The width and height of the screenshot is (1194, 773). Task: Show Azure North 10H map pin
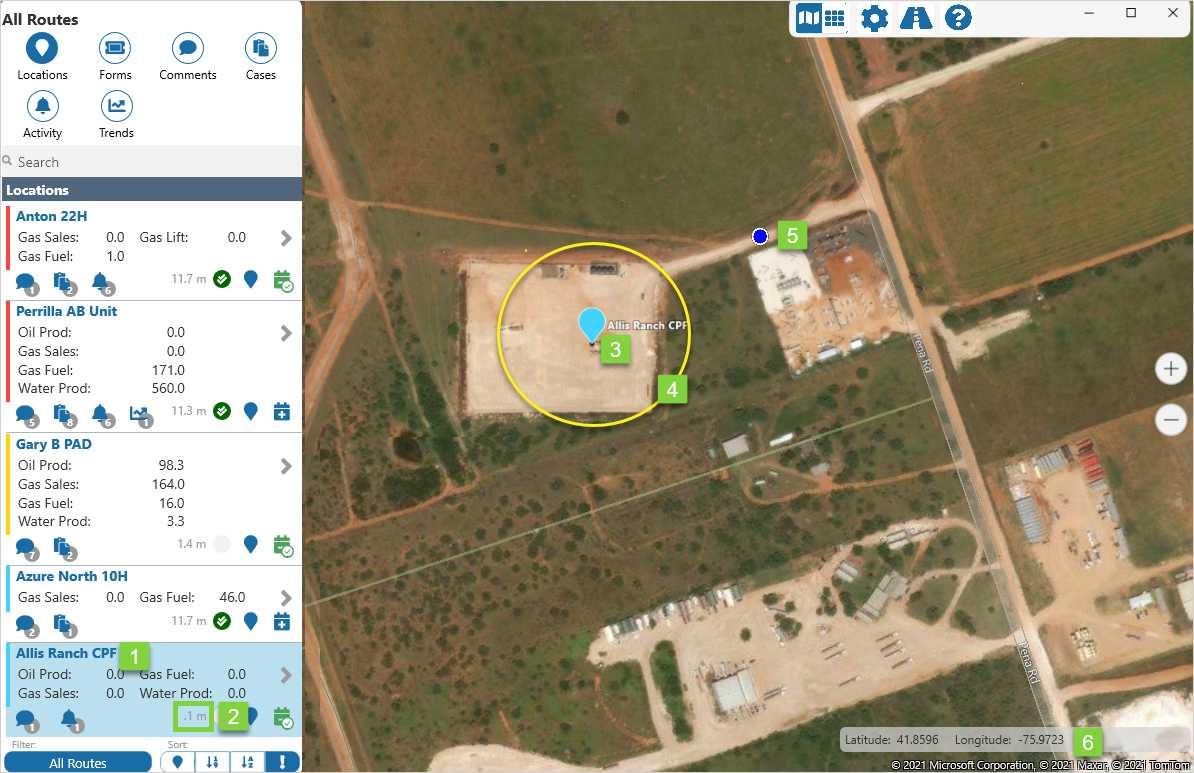tap(251, 621)
